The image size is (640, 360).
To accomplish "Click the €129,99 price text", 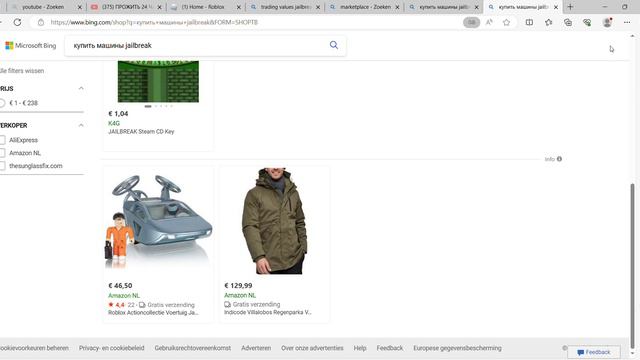I will click(x=238, y=285).
